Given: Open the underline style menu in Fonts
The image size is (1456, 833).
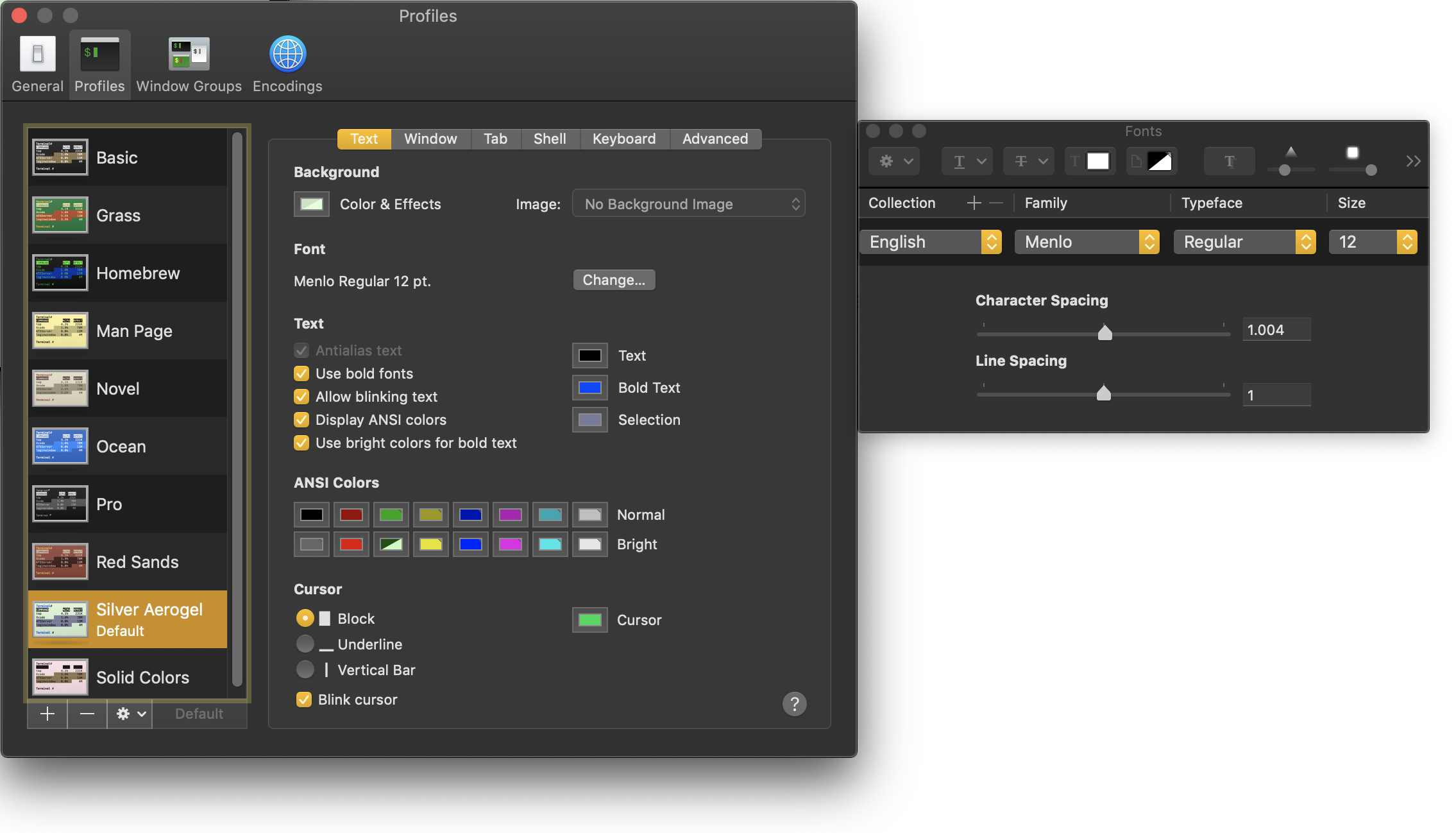Looking at the screenshot, I should 967,161.
